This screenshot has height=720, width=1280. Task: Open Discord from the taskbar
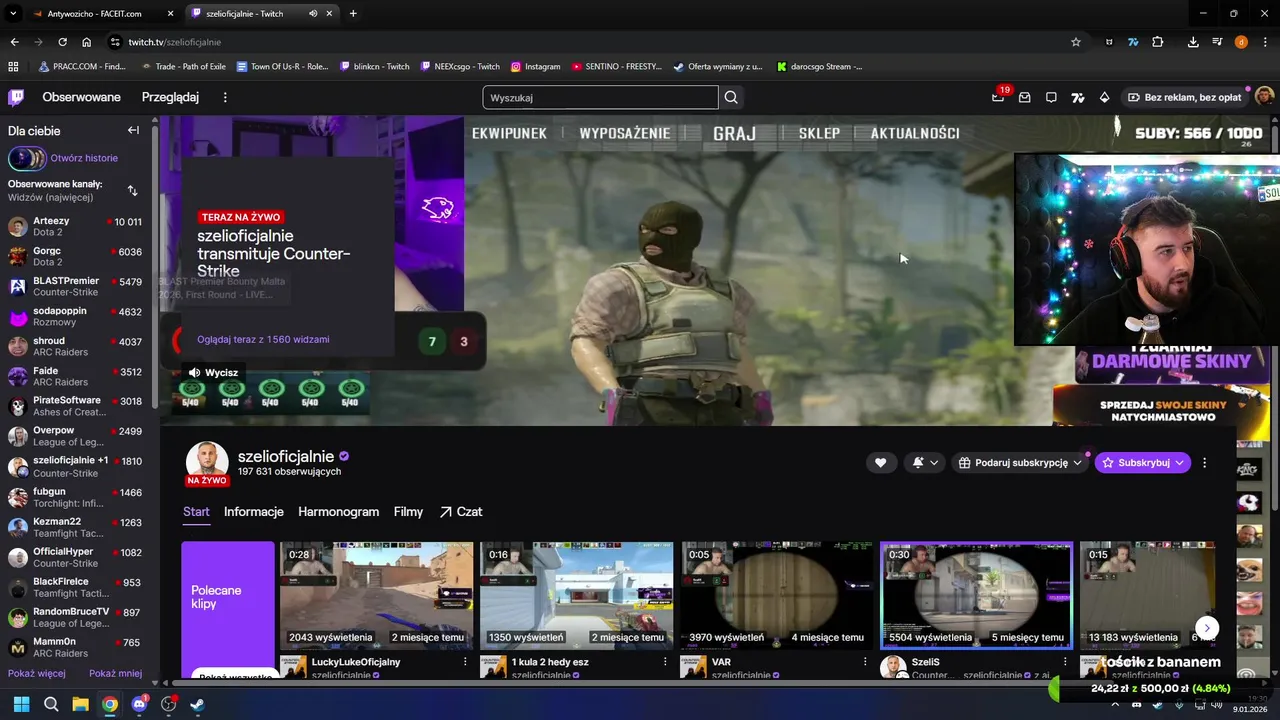click(x=139, y=704)
